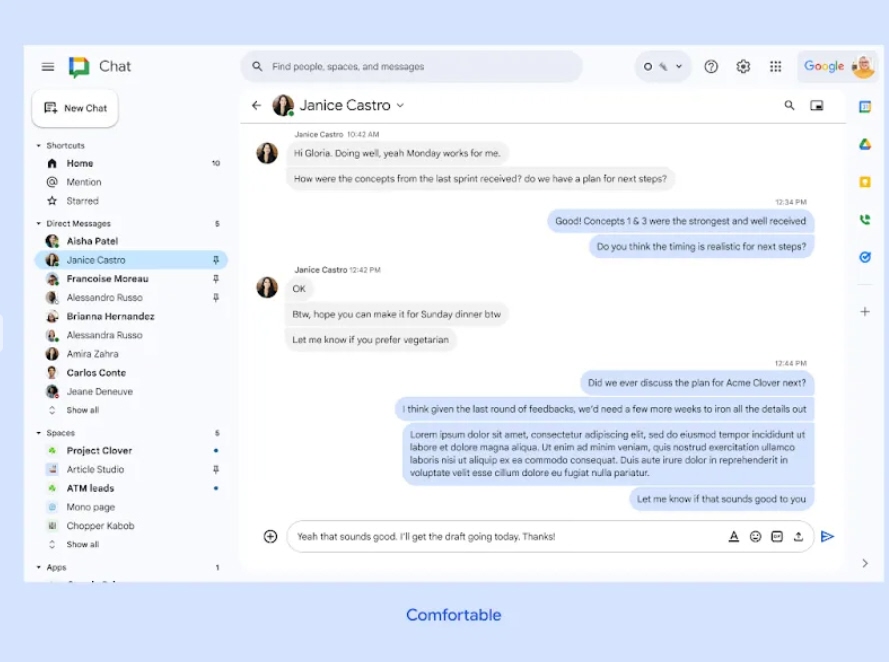Open the emoji picker in message box
The image size is (889, 662).
[x=755, y=536]
